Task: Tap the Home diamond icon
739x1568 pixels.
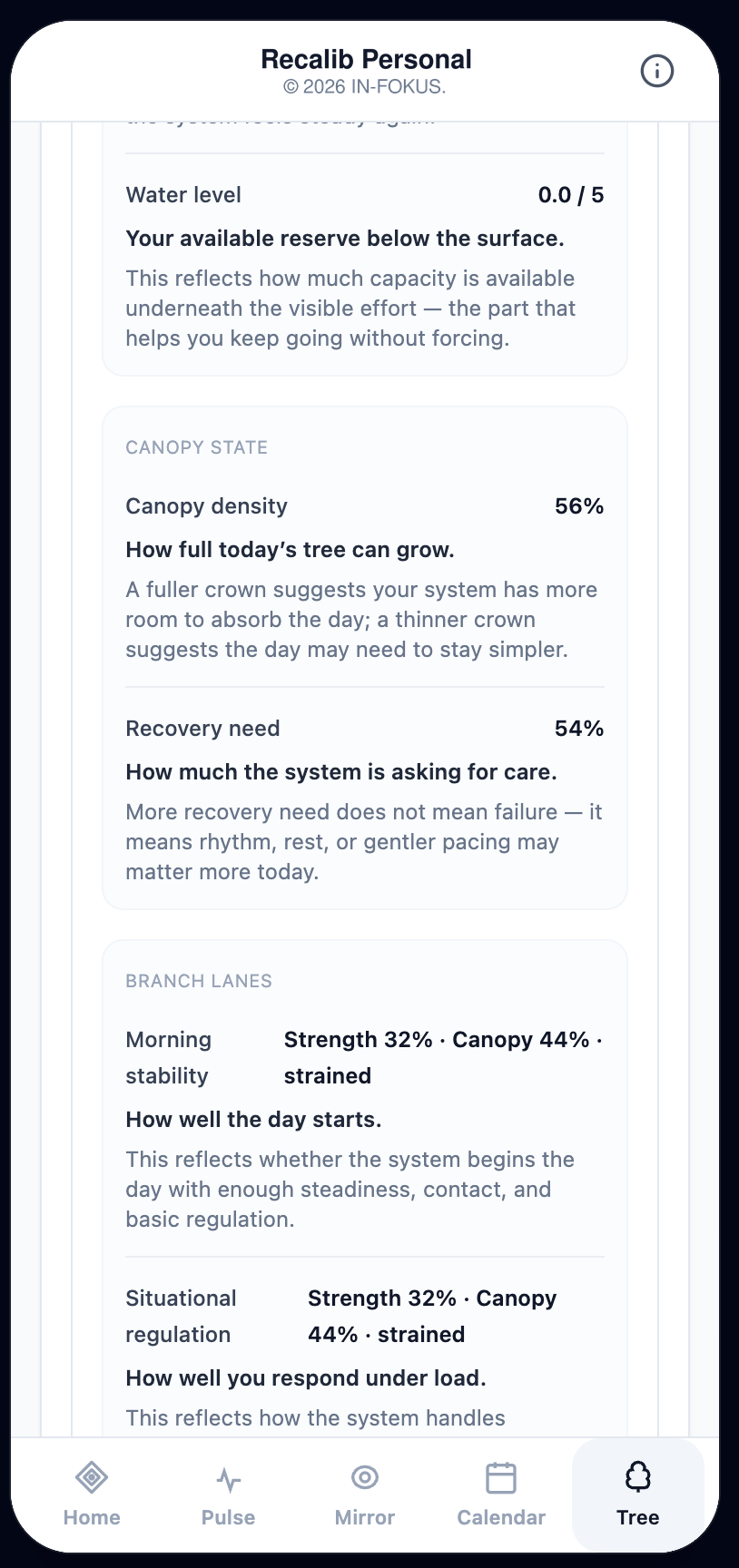Action: 92,1477
